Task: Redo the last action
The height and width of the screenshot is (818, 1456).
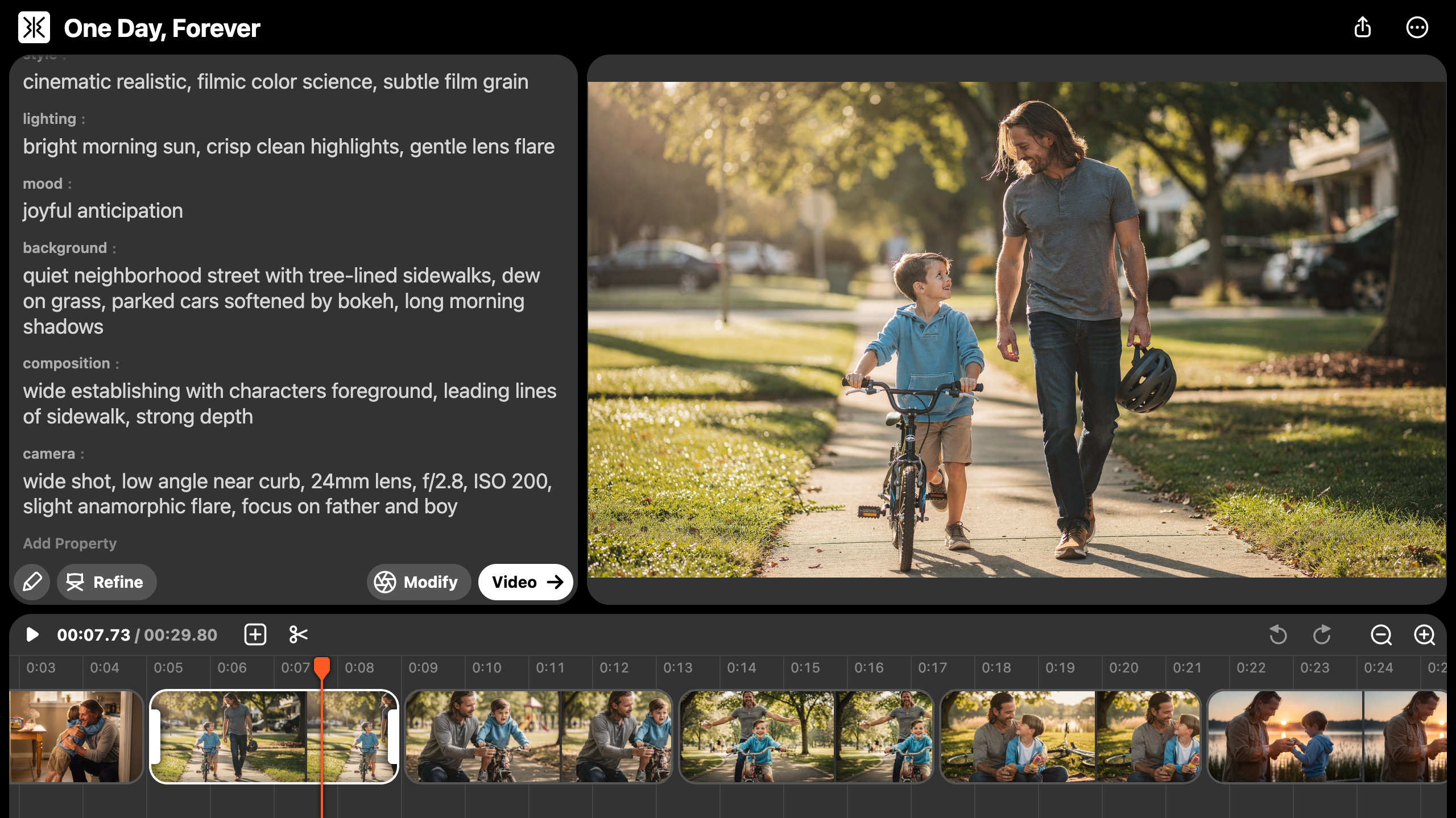Action: point(1322,634)
